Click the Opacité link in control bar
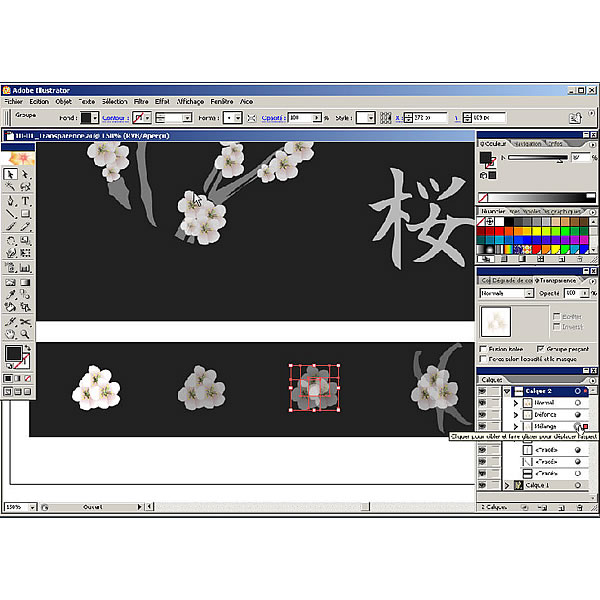The height and width of the screenshot is (600, 600). pyautogui.click(x=273, y=118)
